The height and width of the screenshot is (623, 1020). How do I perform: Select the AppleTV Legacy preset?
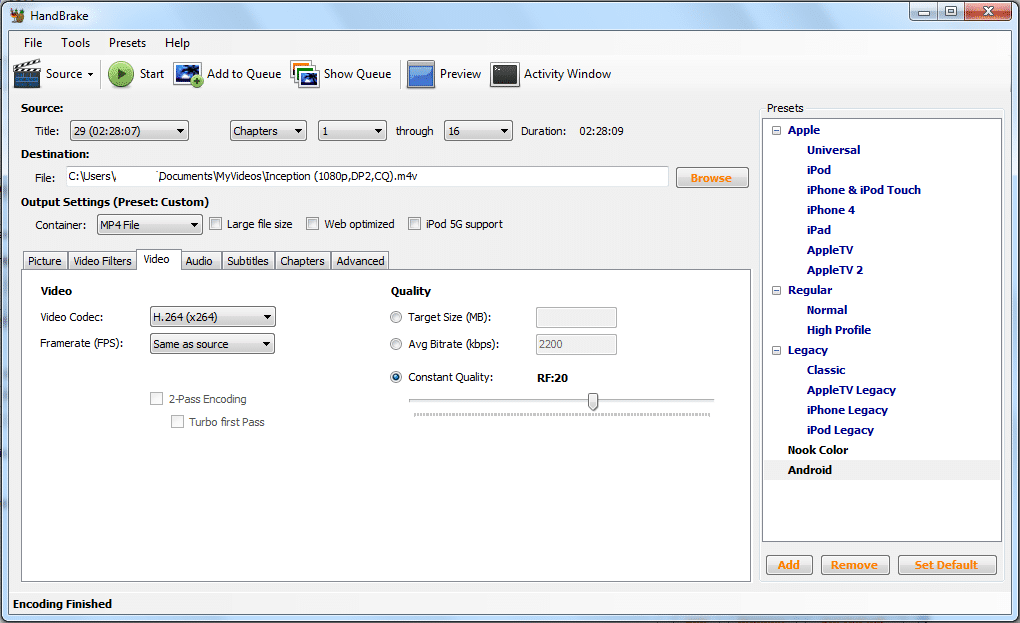pos(851,390)
